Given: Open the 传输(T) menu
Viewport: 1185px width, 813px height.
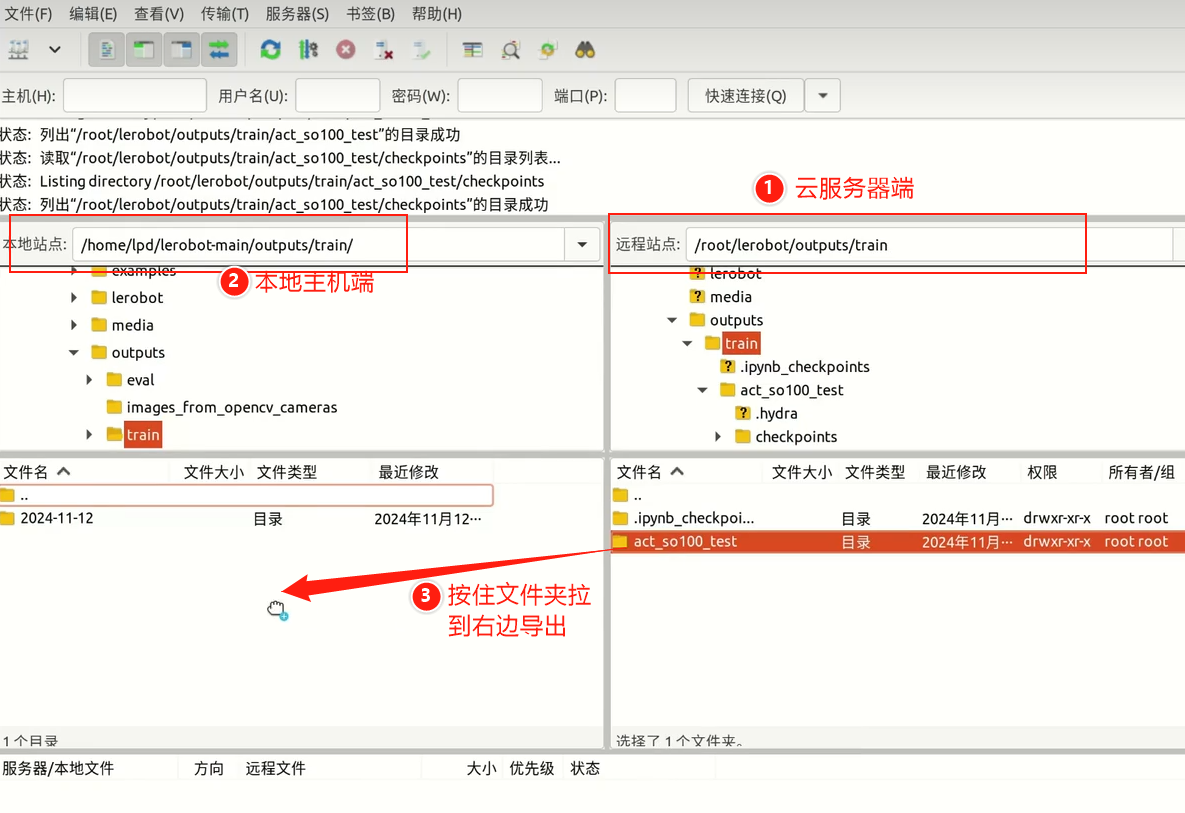Looking at the screenshot, I should coord(224,14).
